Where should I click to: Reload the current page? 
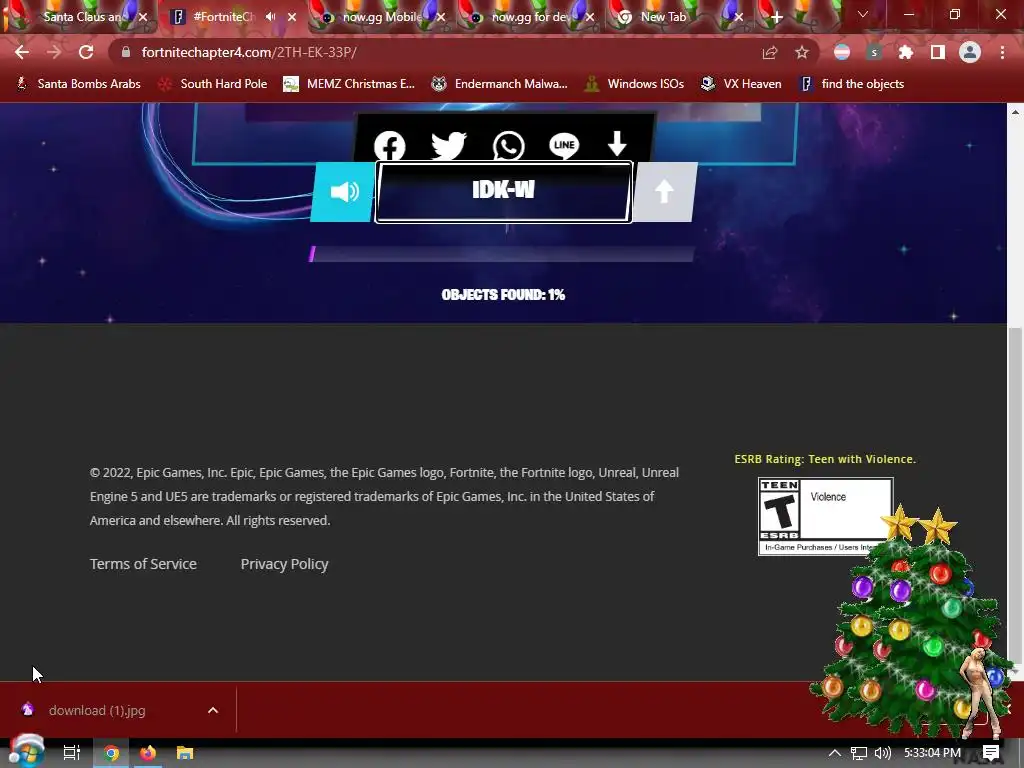(86, 52)
